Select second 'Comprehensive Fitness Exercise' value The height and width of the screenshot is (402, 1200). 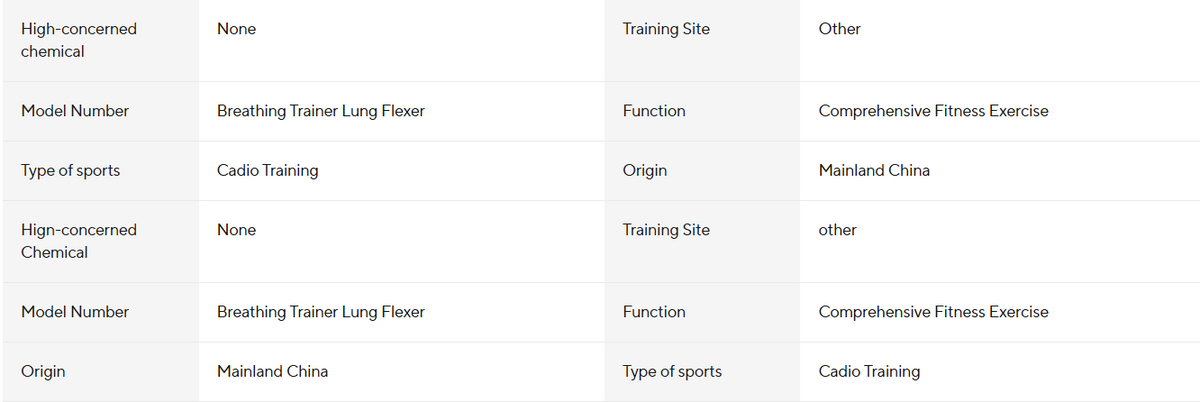(933, 312)
